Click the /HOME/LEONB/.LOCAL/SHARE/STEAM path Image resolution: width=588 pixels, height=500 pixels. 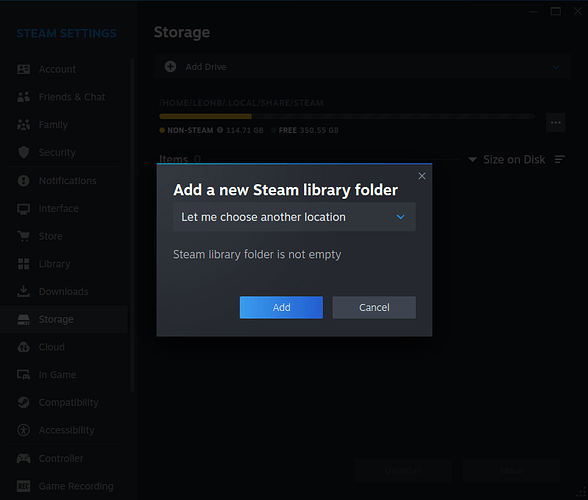click(x=242, y=103)
